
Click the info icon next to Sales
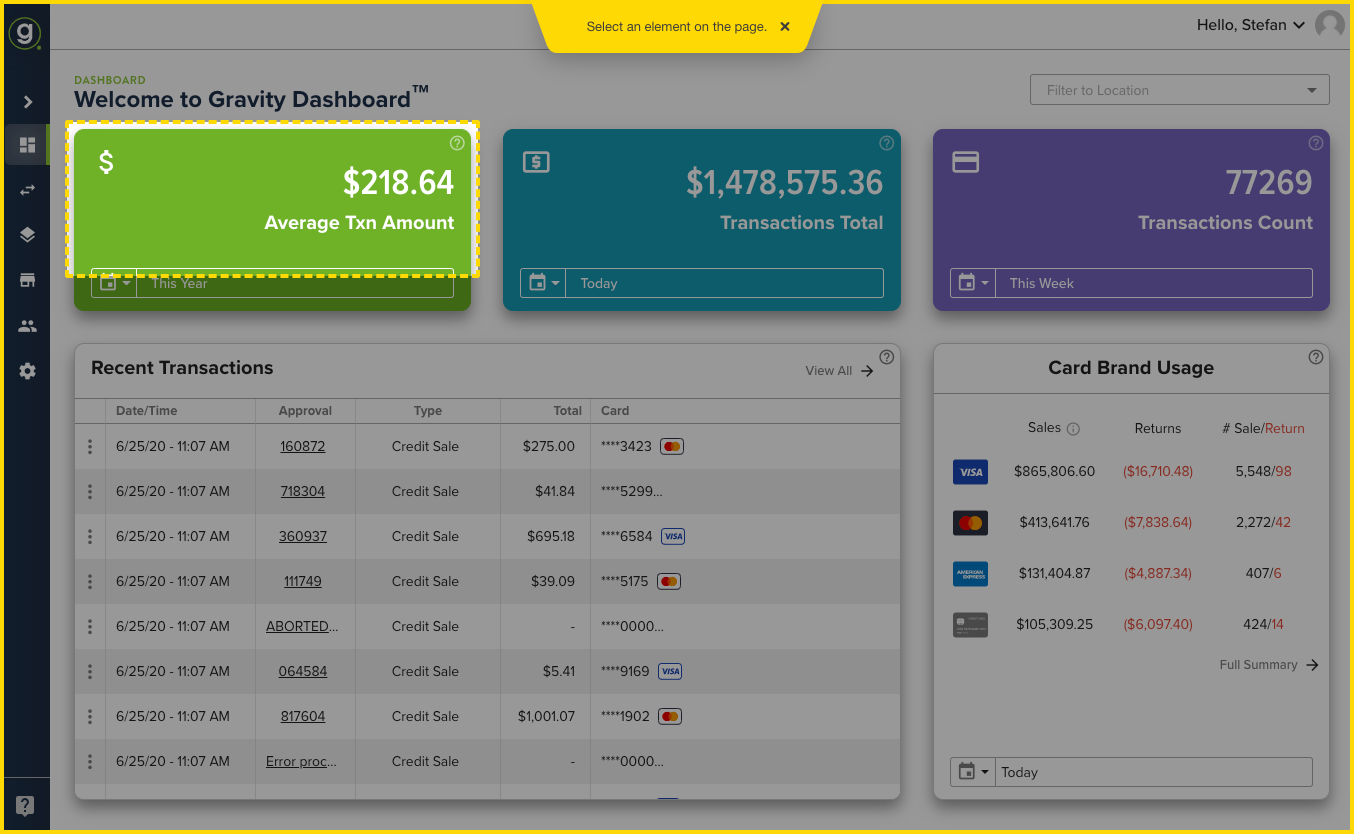pos(1073,429)
